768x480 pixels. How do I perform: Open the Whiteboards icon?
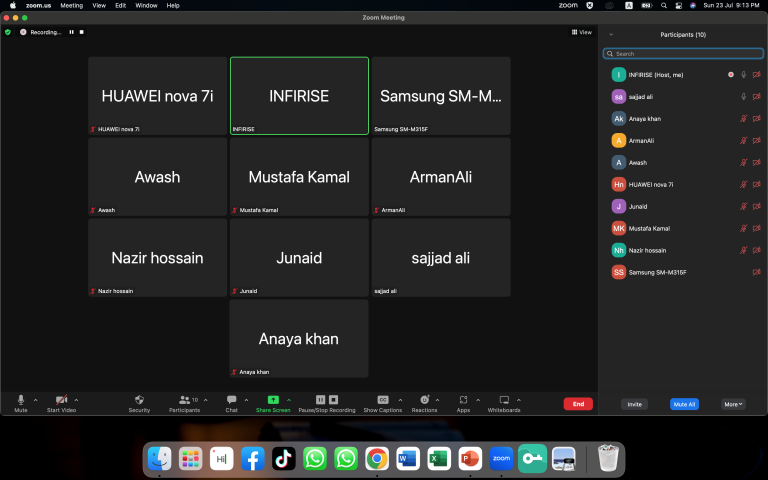point(504,400)
